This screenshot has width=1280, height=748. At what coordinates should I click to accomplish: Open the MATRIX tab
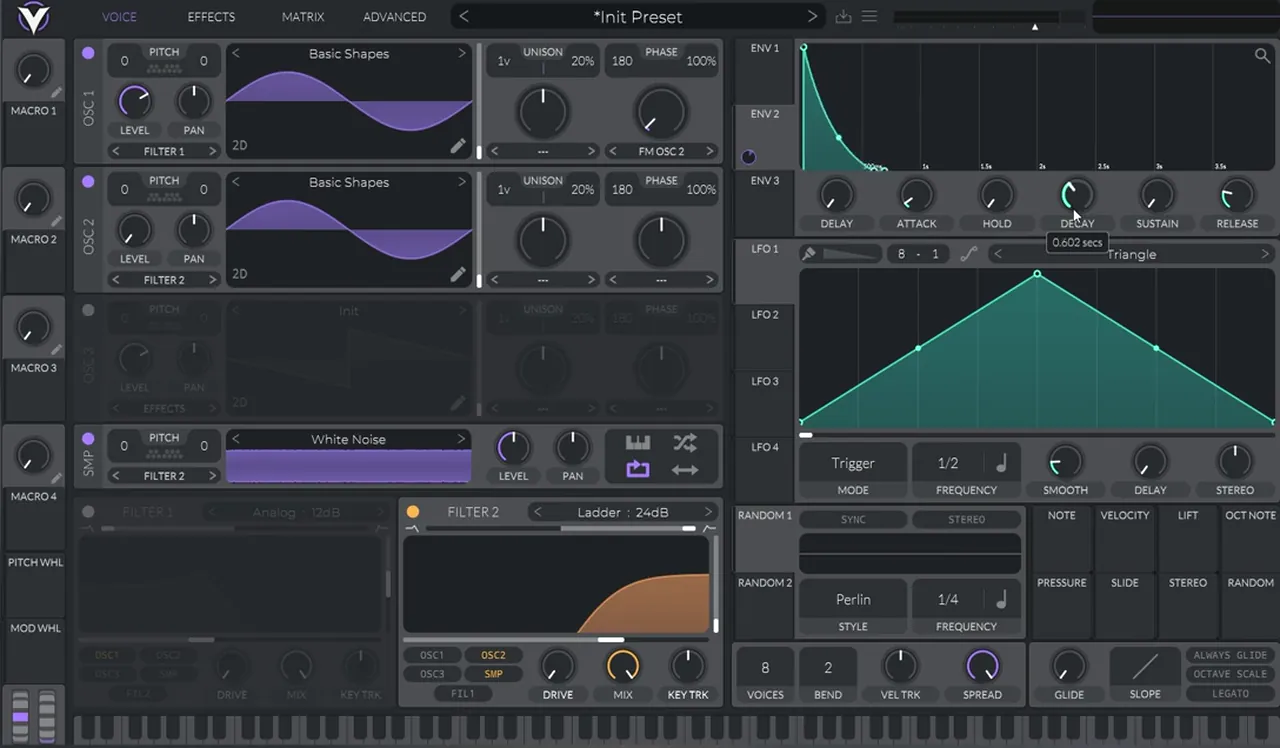tap(302, 17)
